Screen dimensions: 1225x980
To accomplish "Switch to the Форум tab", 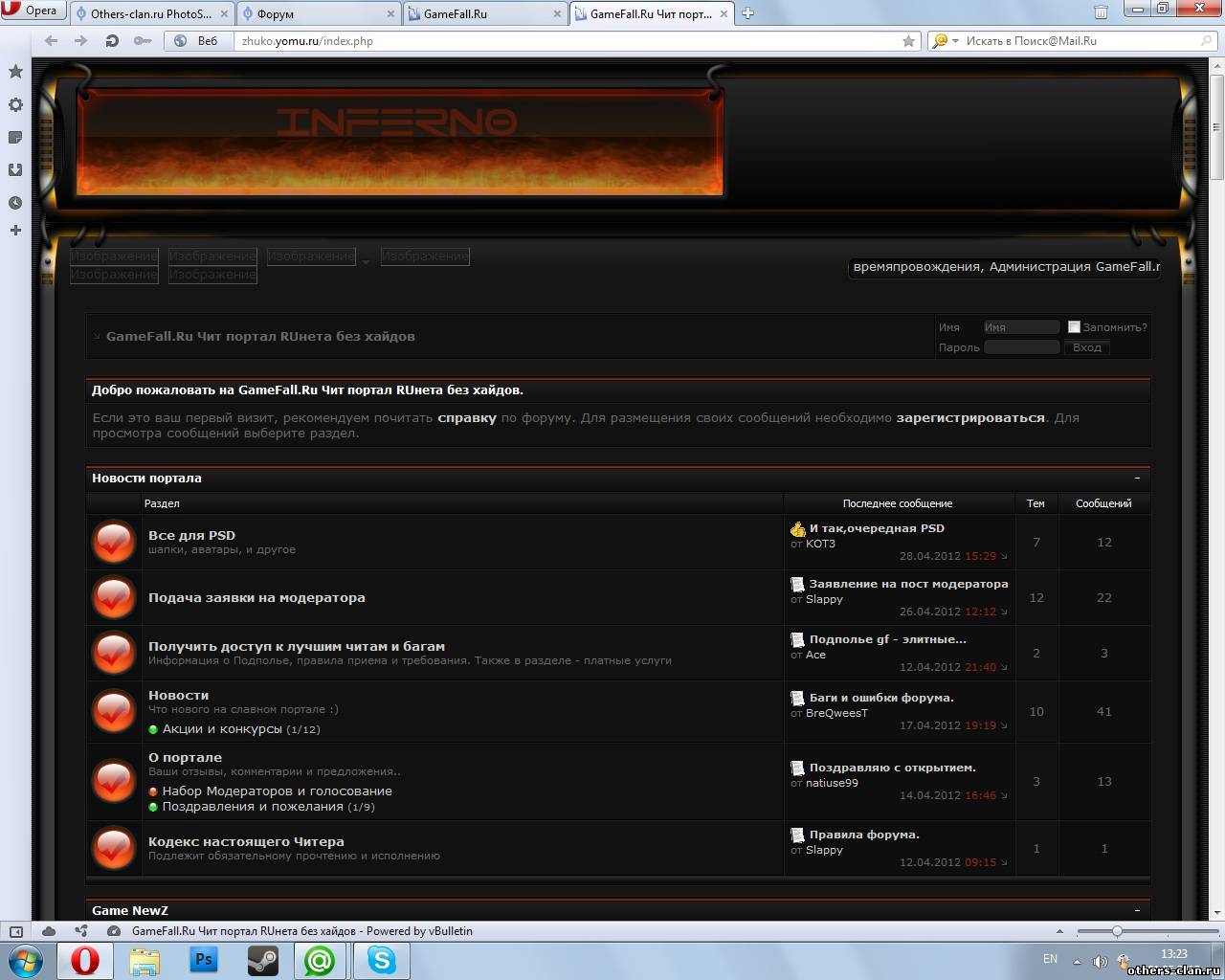I will 318,13.
